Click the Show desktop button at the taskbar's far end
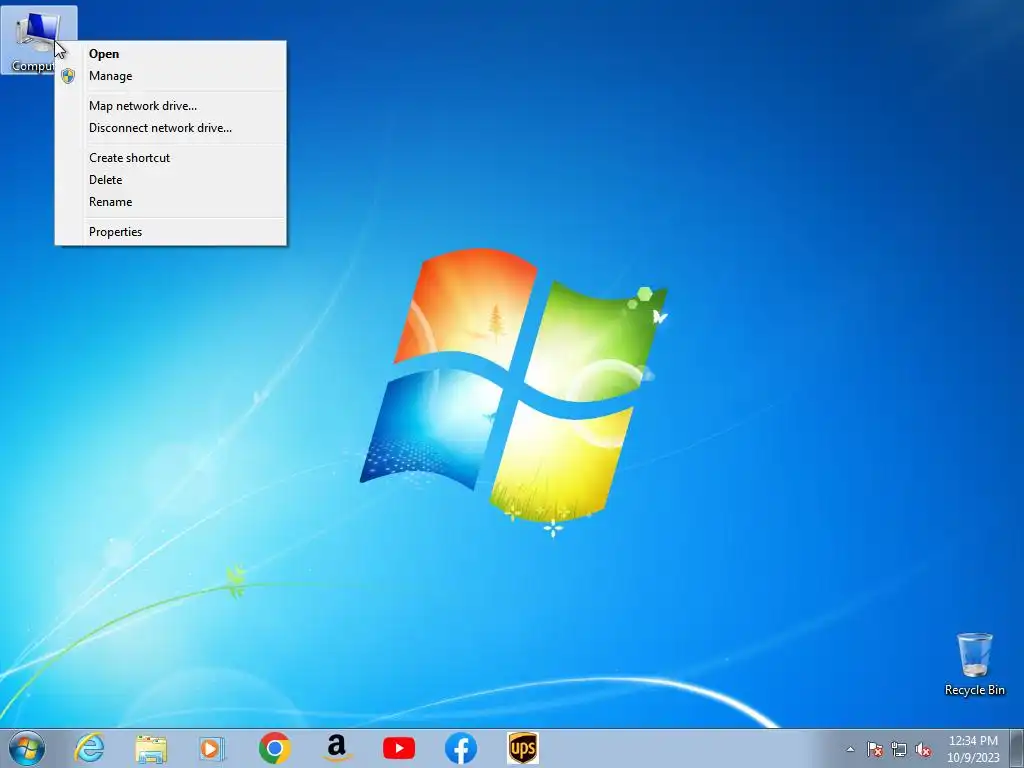 tap(1016, 748)
